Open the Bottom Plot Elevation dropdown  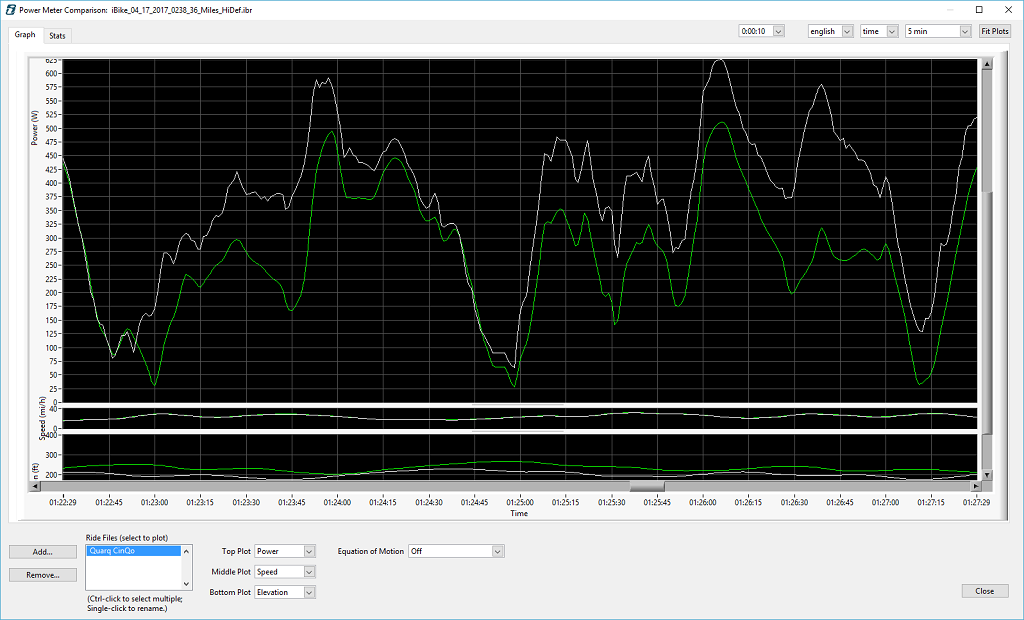coord(285,592)
